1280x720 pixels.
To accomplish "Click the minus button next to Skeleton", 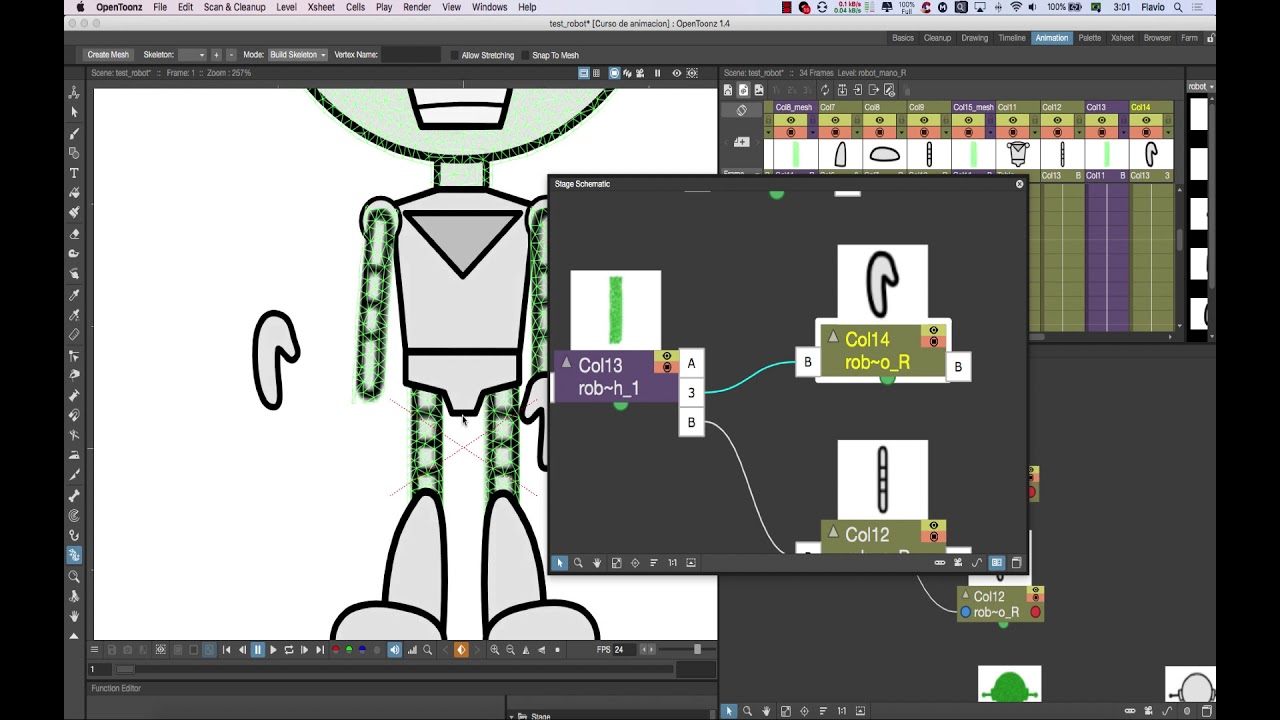I will [x=231, y=55].
